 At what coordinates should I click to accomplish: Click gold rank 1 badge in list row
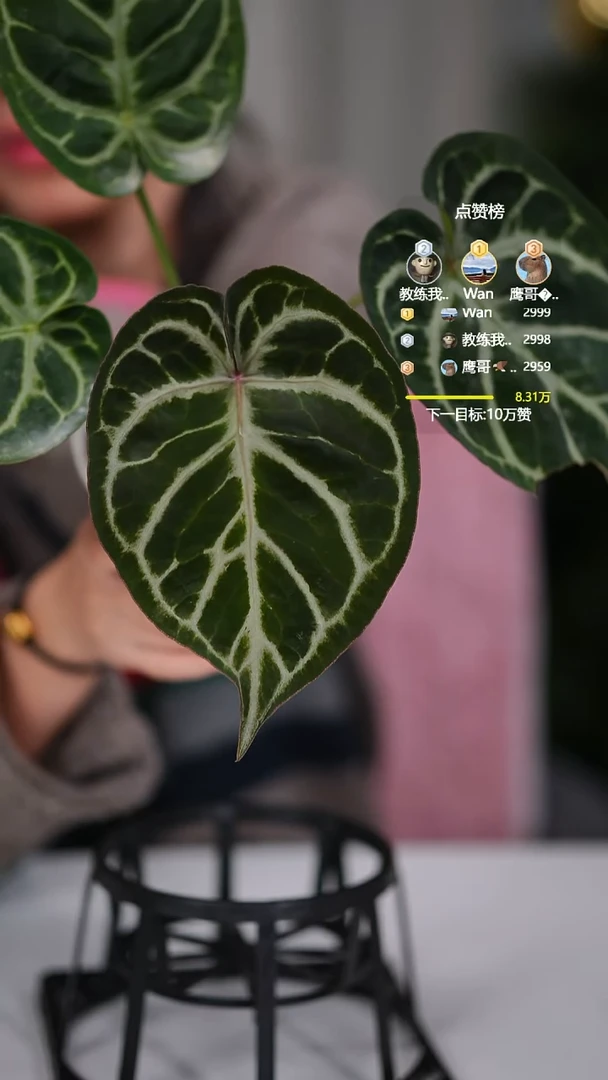pyautogui.click(x=407, y=313)
